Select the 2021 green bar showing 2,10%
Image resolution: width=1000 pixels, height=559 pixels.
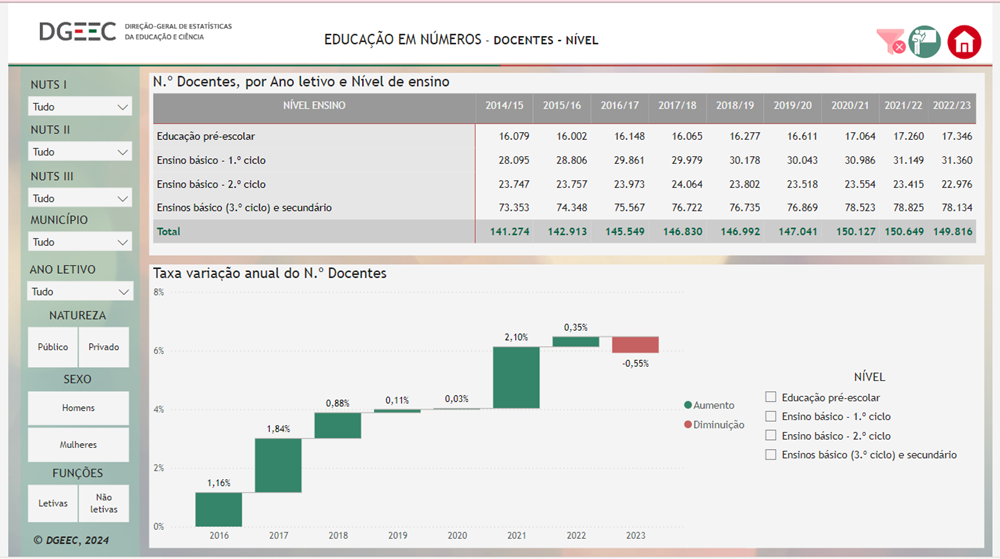tap(516, 377)
